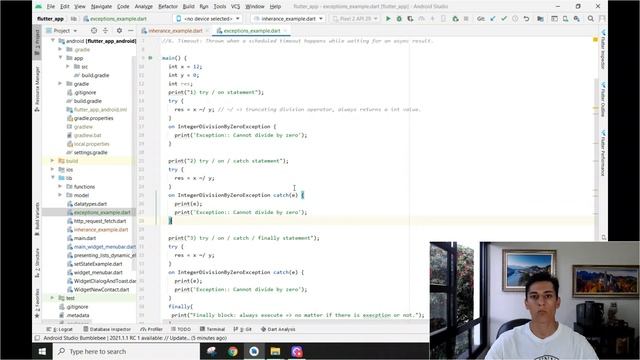Image resolution: width=640 pixels, height=360 pixels.
Task: Open the File menu
Action: (51, 7)
